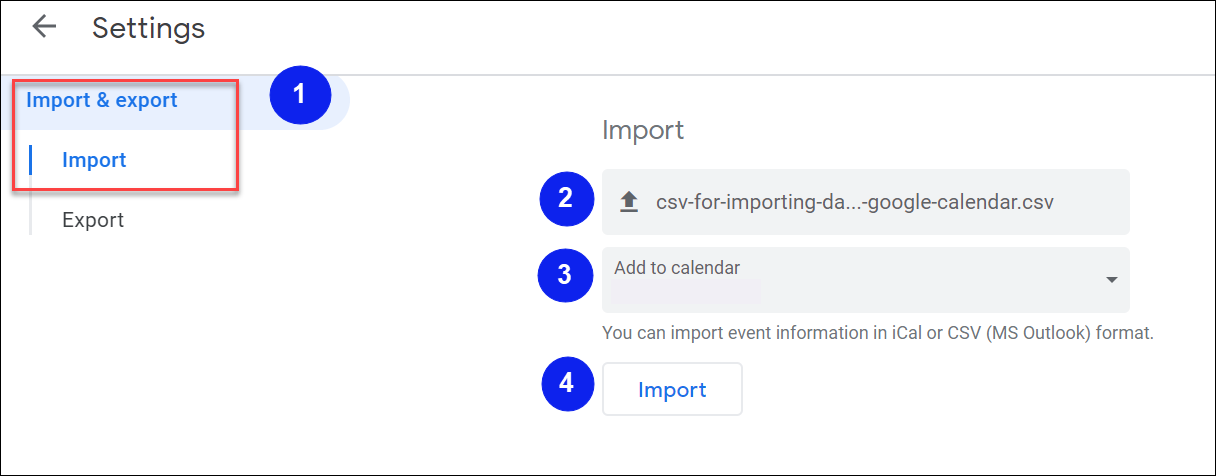Click the blue step 1 circle
The height and width of the screenshot is (476, 1216).
pyautogui.click(x=300, y=96)
